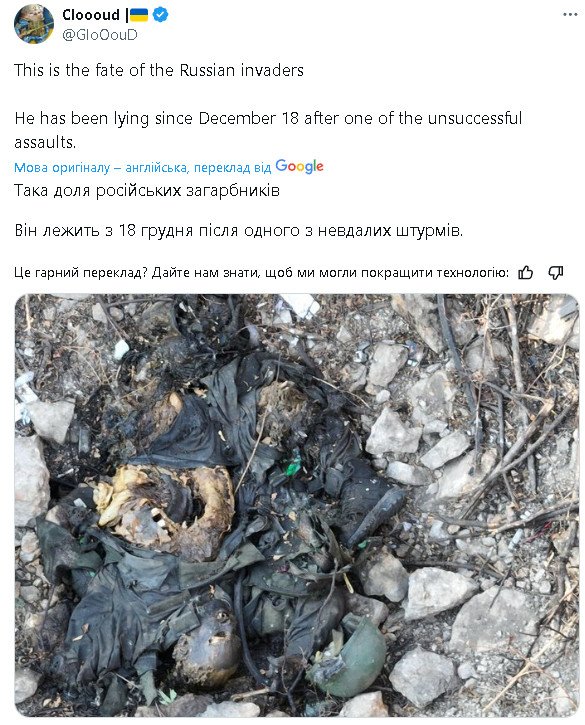585x725 pixels.
Task: Click the 'He has been lying since' paragraph
Action: click(x=268, y=130)
